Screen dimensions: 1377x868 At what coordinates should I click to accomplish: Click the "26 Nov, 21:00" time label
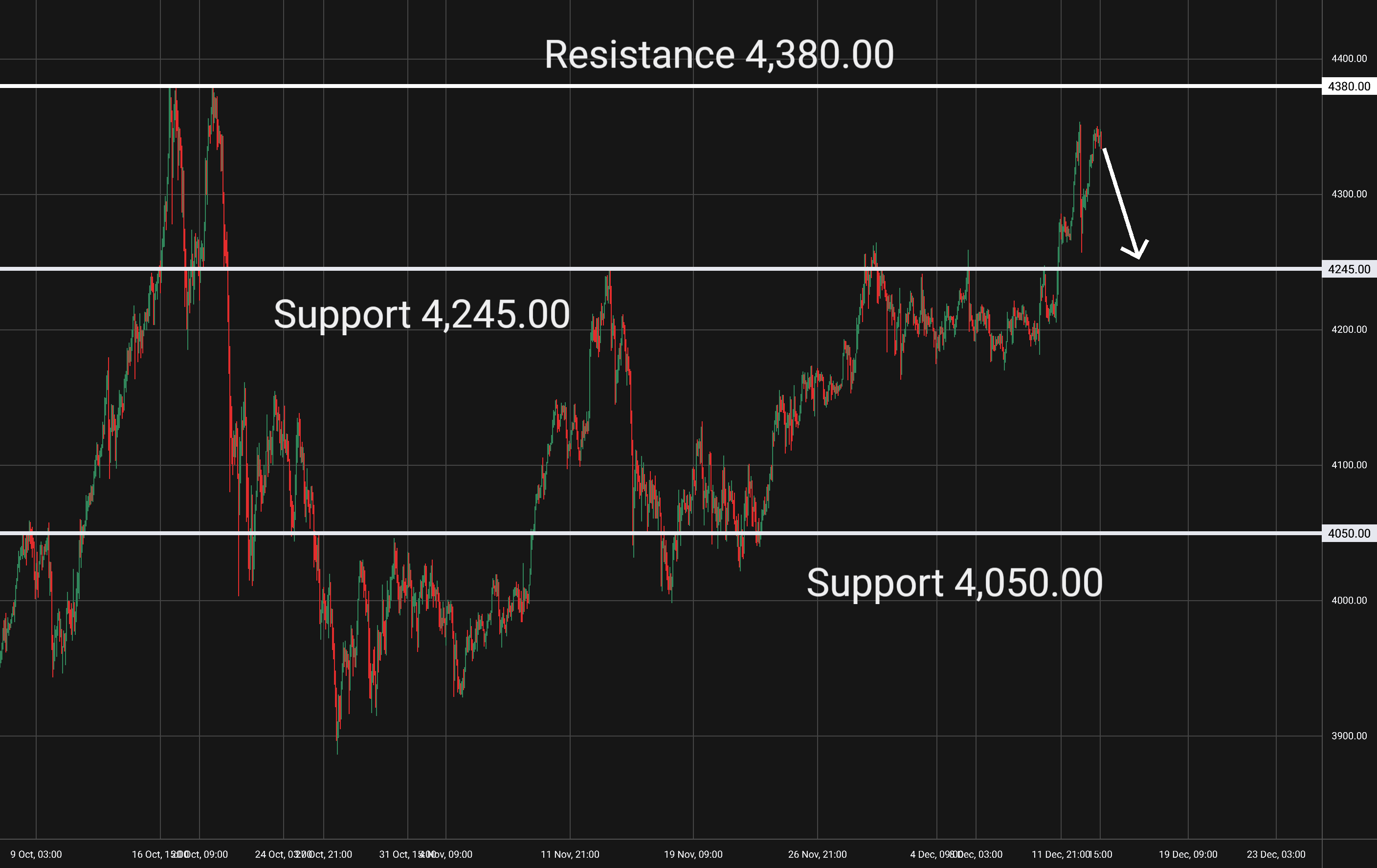click(817, 854)
